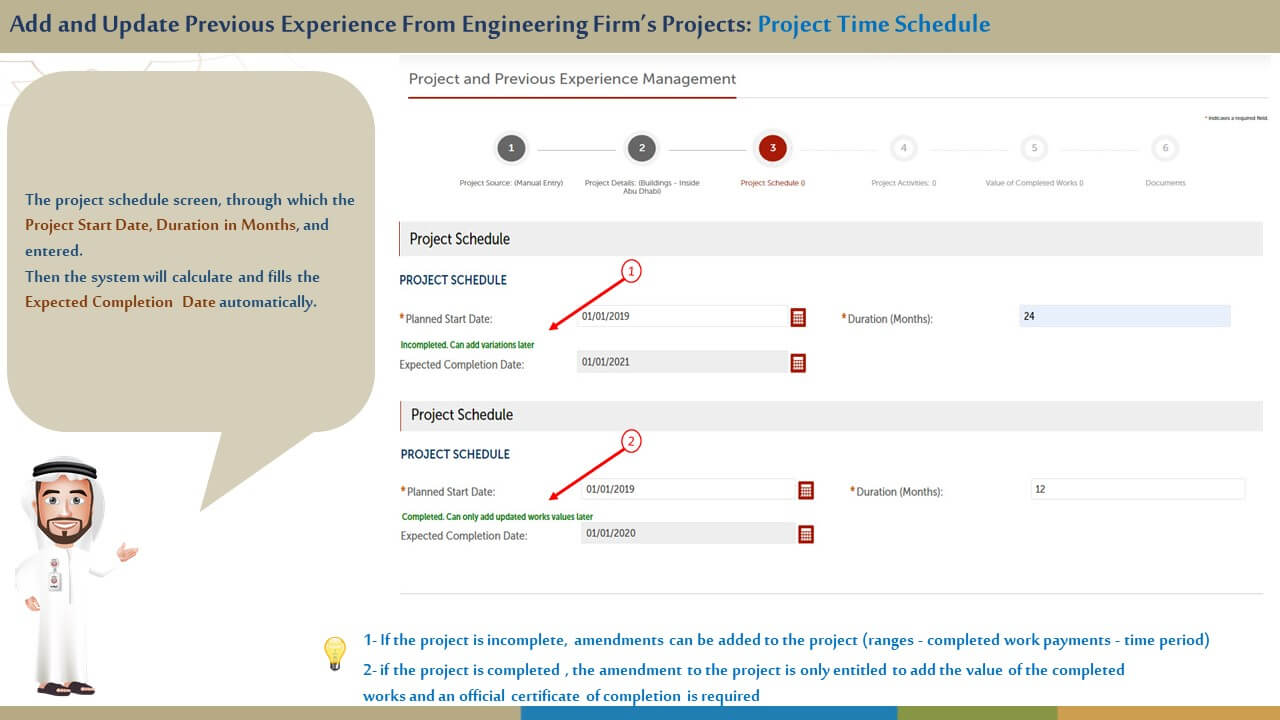1280x720 pixels.
Task: Click the red annotation circle numbered 2
Action: 631,440
